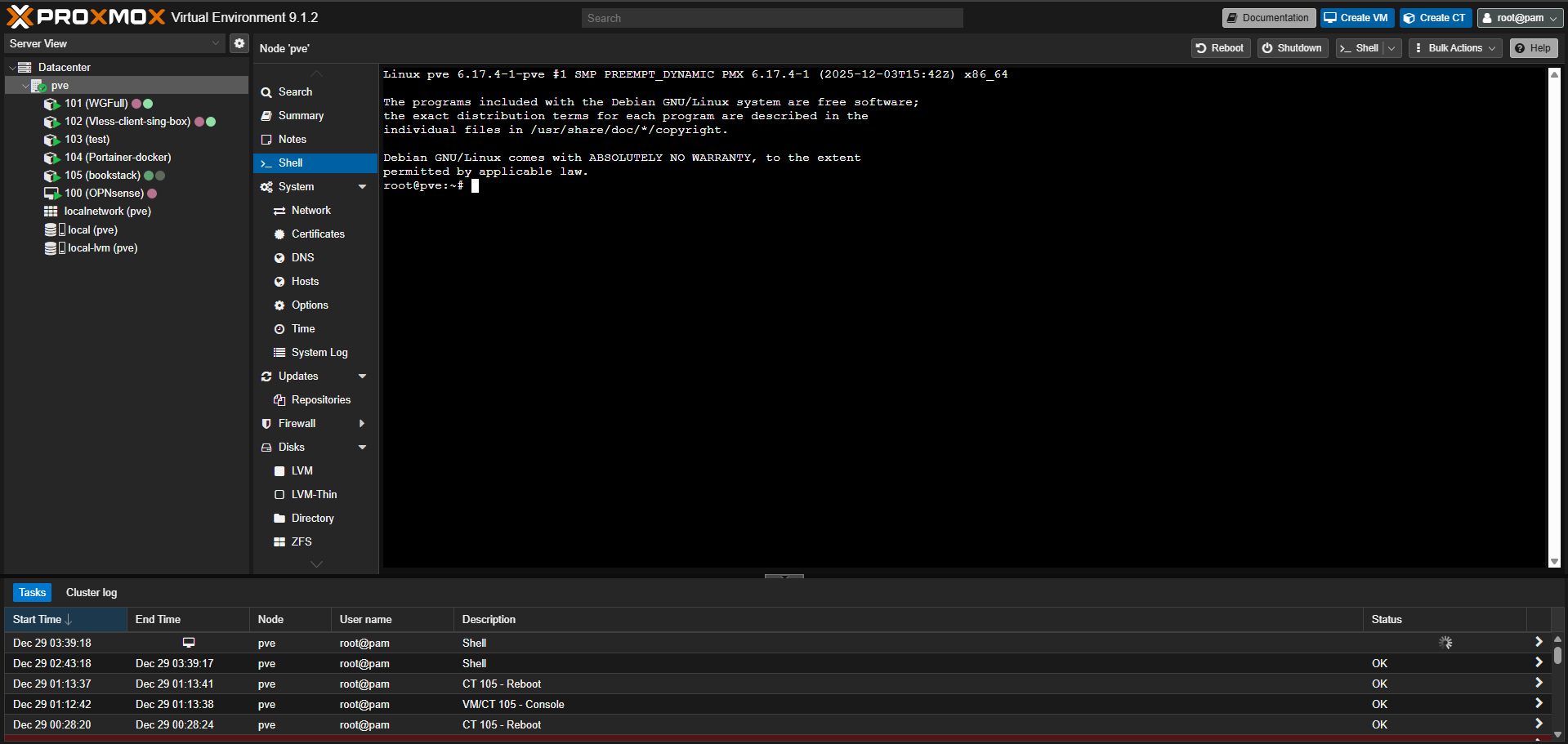This screenshot has height=744, width=1568.
Task: Click the Help button
Action: click(x=1534, y=48)
